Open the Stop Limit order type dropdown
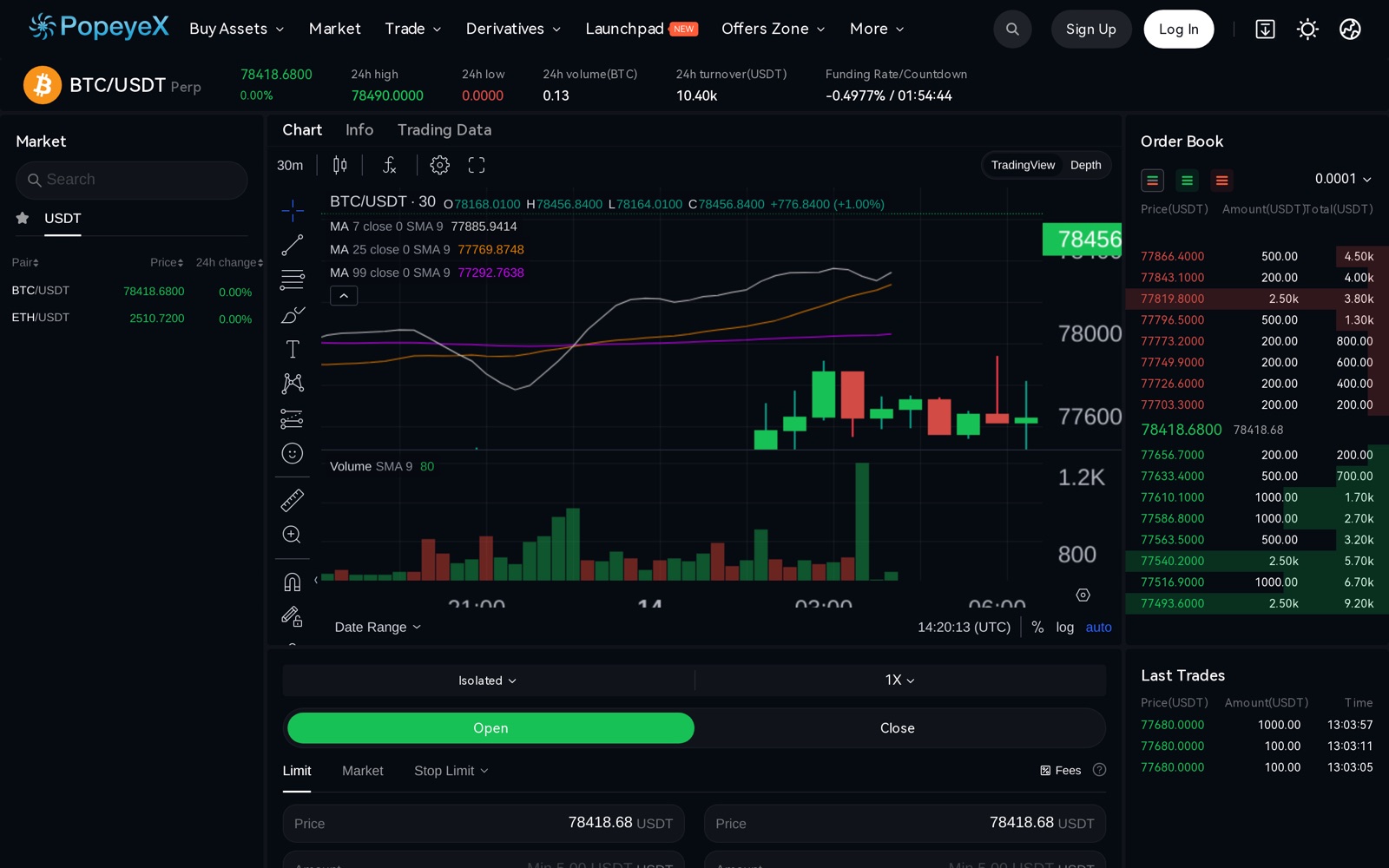Screen dimensions: 1389x868 tap(451, 771)
